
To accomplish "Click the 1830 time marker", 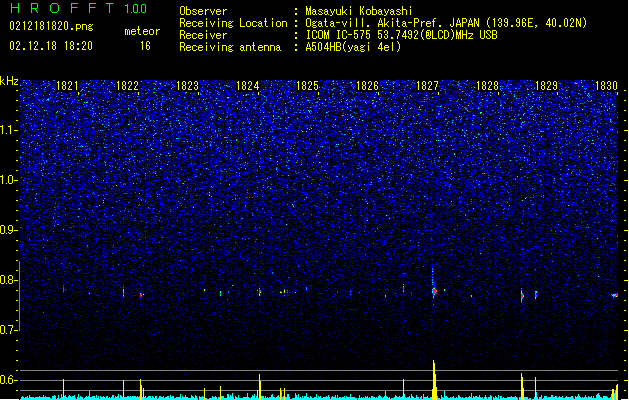I will click(606, 86).
